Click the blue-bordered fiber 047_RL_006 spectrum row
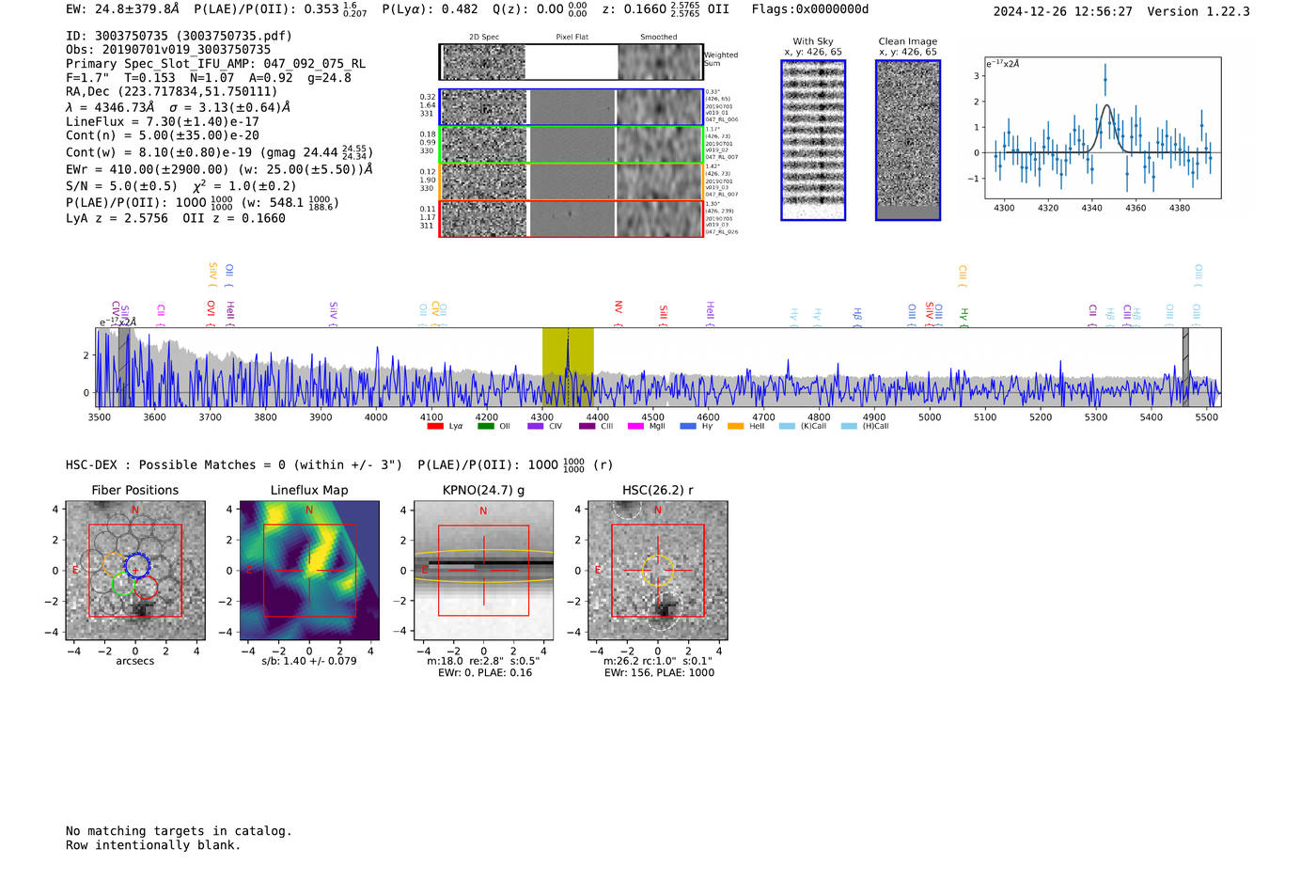The width and height of the screenshot is (1316, 896). coord(571,107)
